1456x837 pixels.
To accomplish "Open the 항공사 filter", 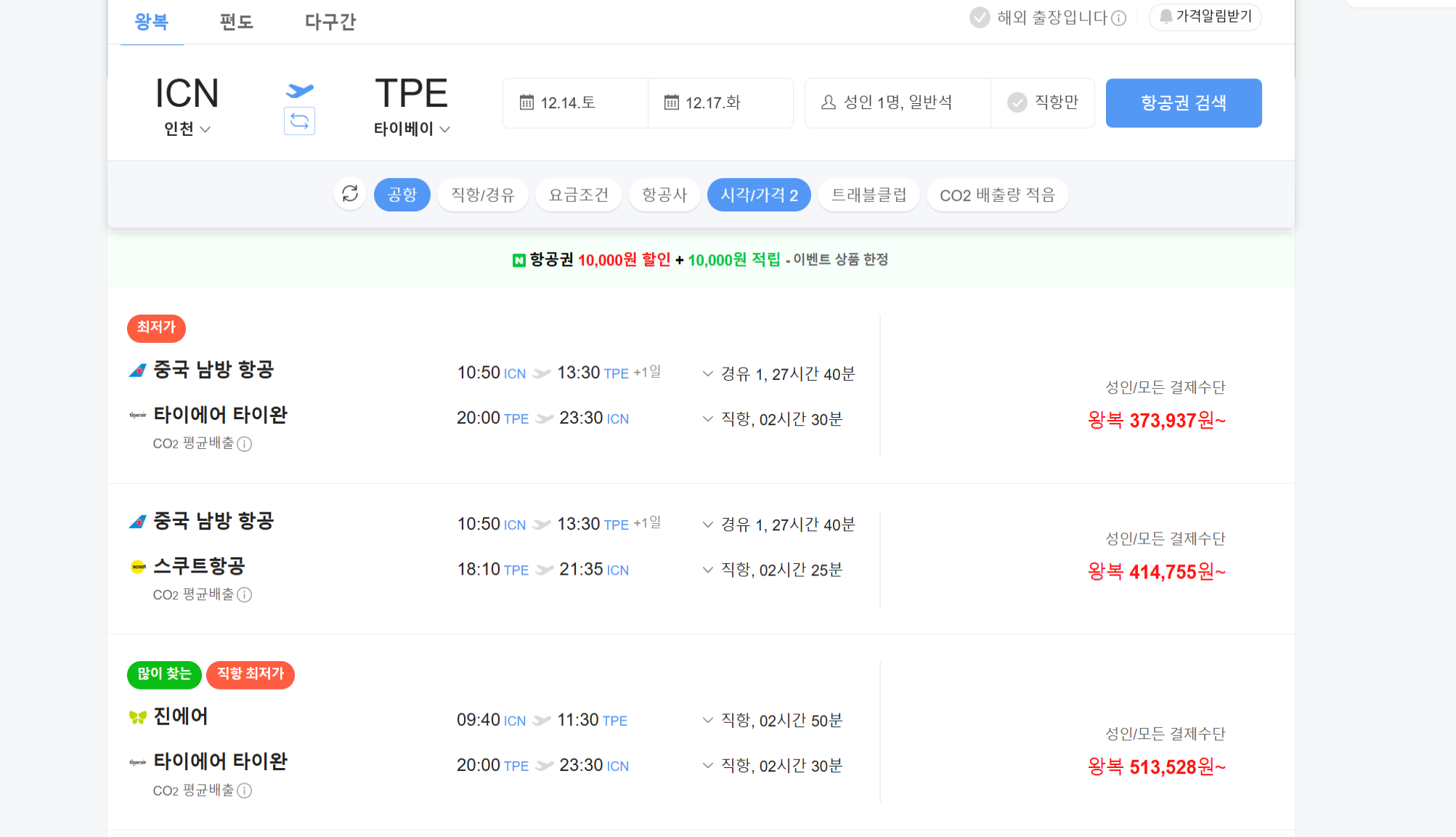I will 664,195.
